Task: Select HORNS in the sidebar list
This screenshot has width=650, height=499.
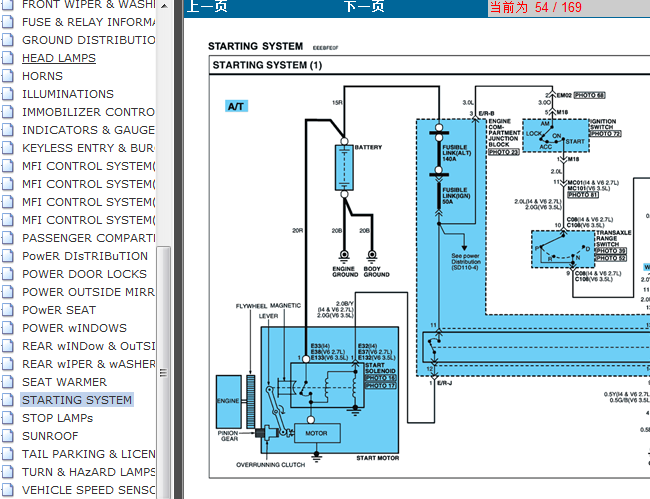Action: pyautogui.click(x=42, y=76)
